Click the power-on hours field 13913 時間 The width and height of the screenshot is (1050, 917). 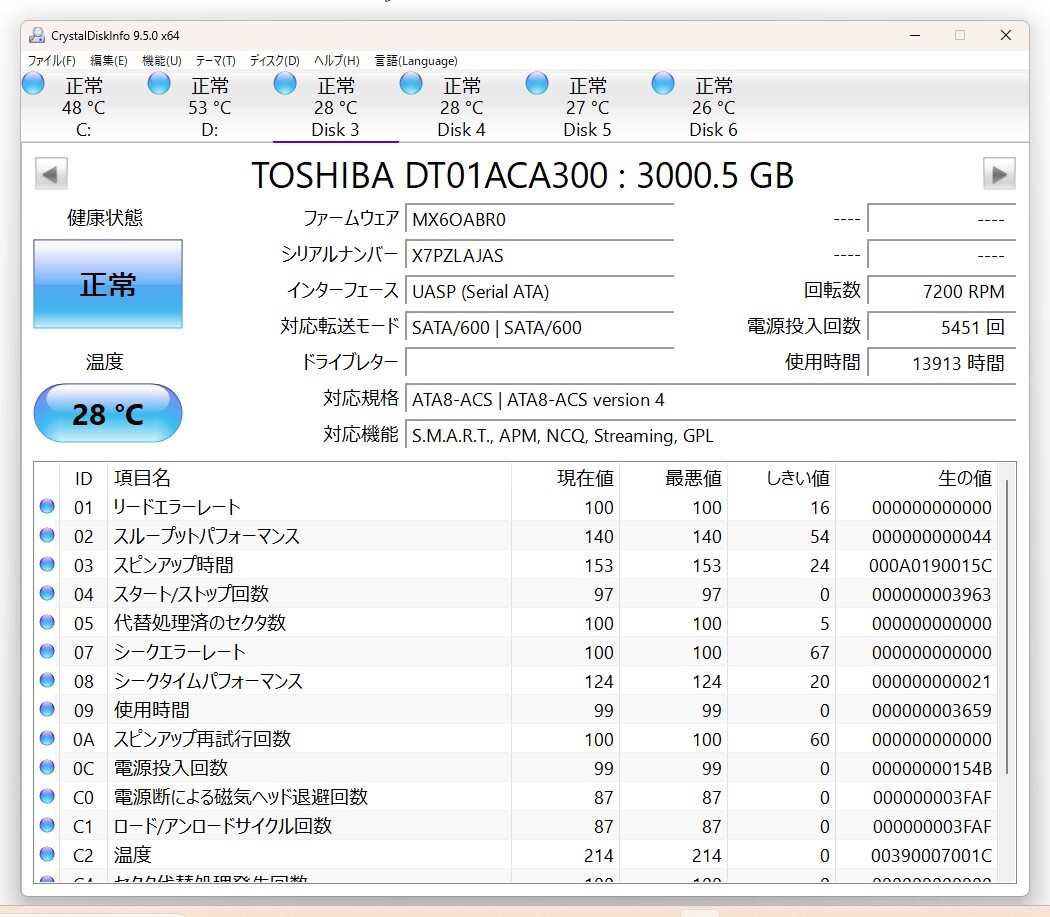click(x=942, y=363)
